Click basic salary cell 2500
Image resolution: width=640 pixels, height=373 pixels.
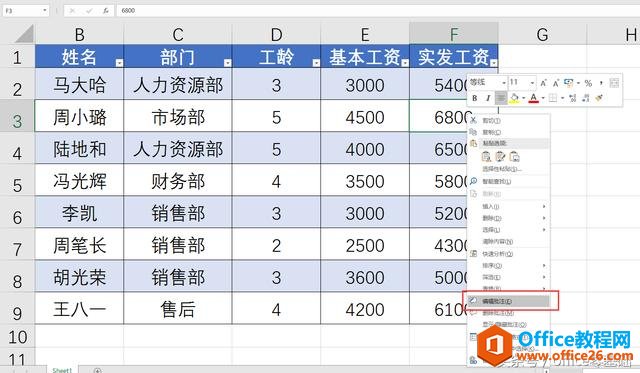pyautogui.click(x=365, y=245)
